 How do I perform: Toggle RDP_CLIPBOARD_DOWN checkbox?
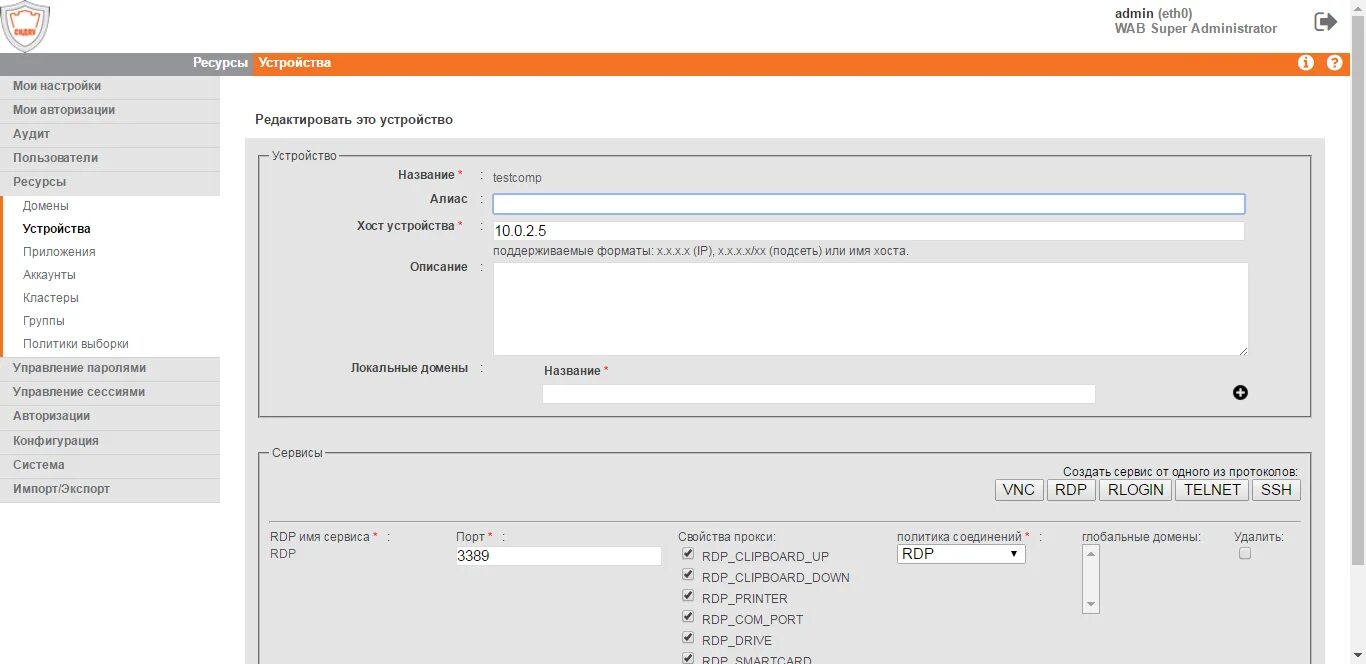[687, 575]
